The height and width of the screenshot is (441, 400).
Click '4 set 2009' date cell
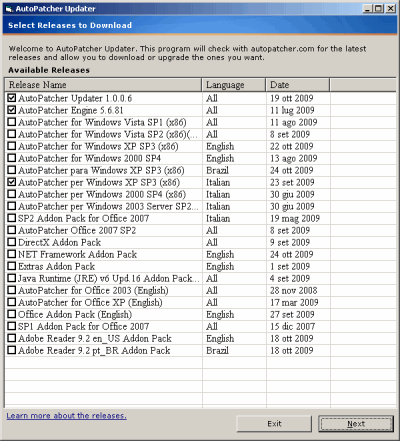pos(290,278)
